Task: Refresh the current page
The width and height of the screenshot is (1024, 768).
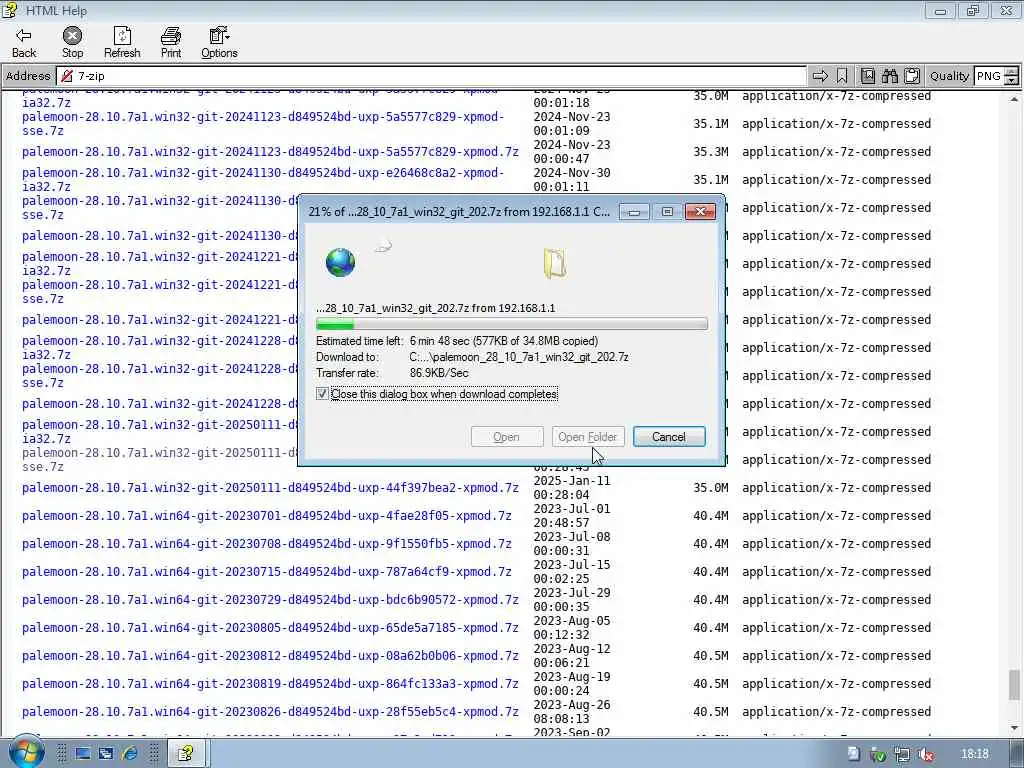Action: (x=122, y=42)
